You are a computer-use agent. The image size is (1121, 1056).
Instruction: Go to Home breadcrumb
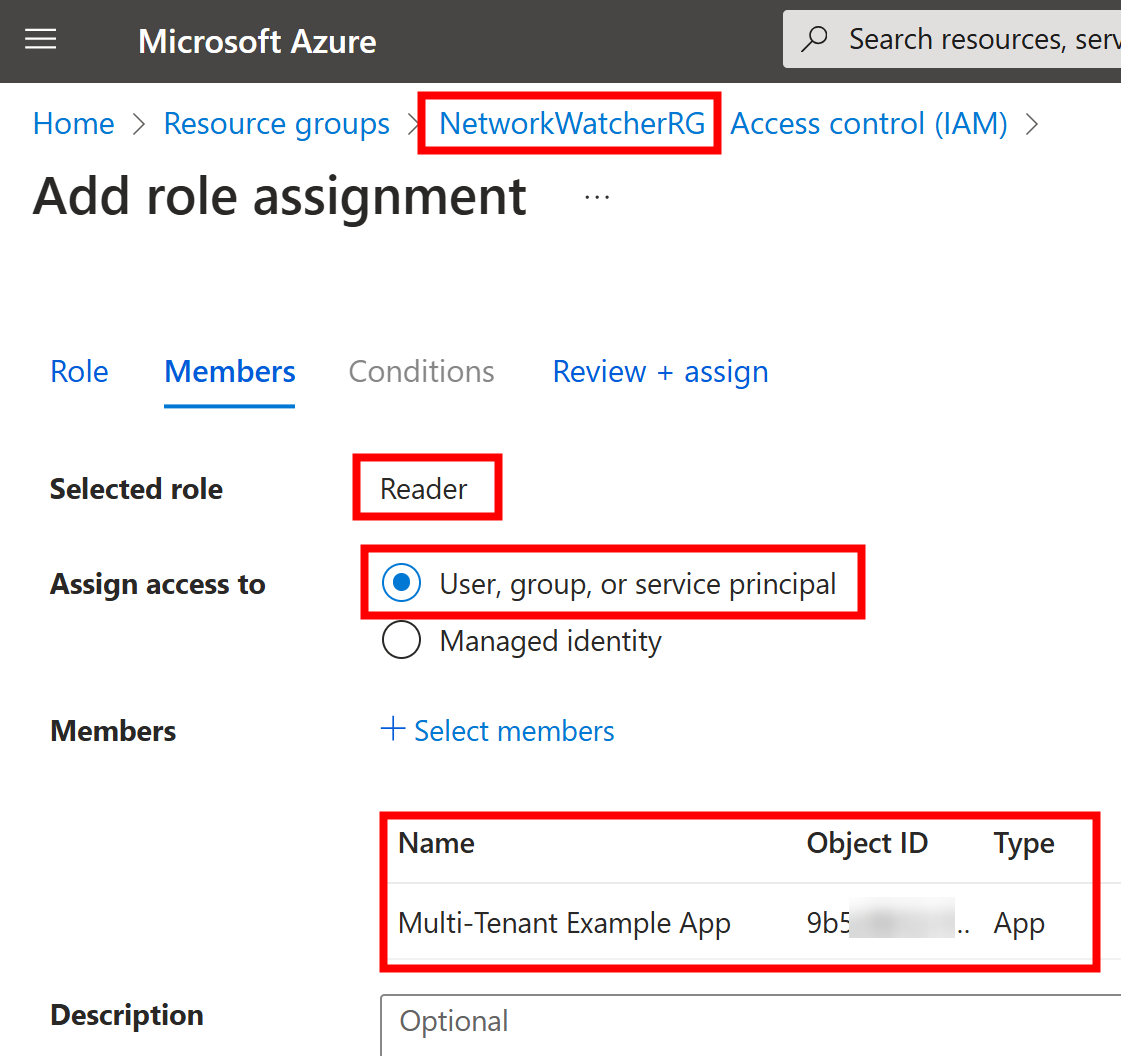(x=74, y=124)
